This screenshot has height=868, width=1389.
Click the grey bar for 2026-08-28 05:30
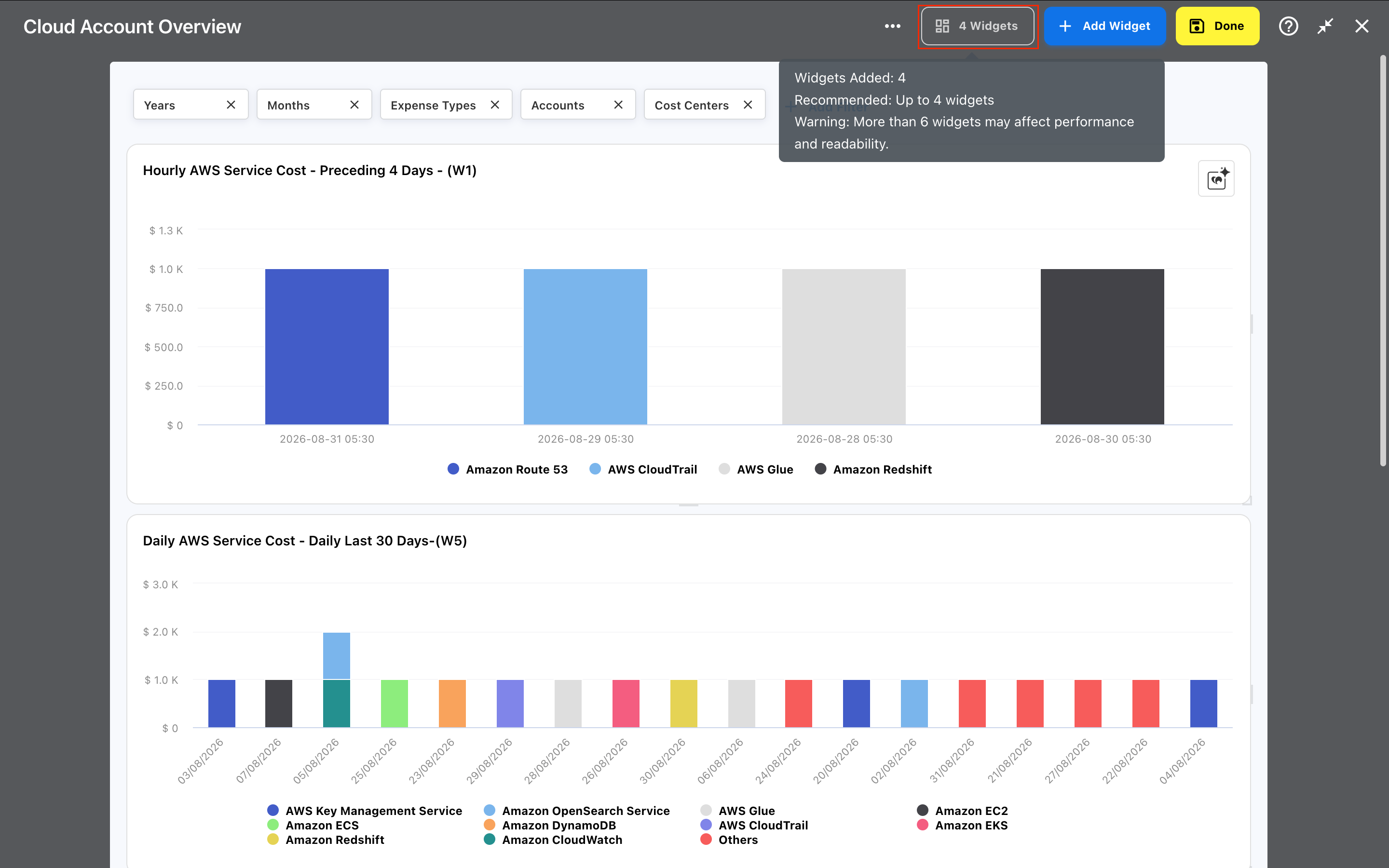[844, 347]
